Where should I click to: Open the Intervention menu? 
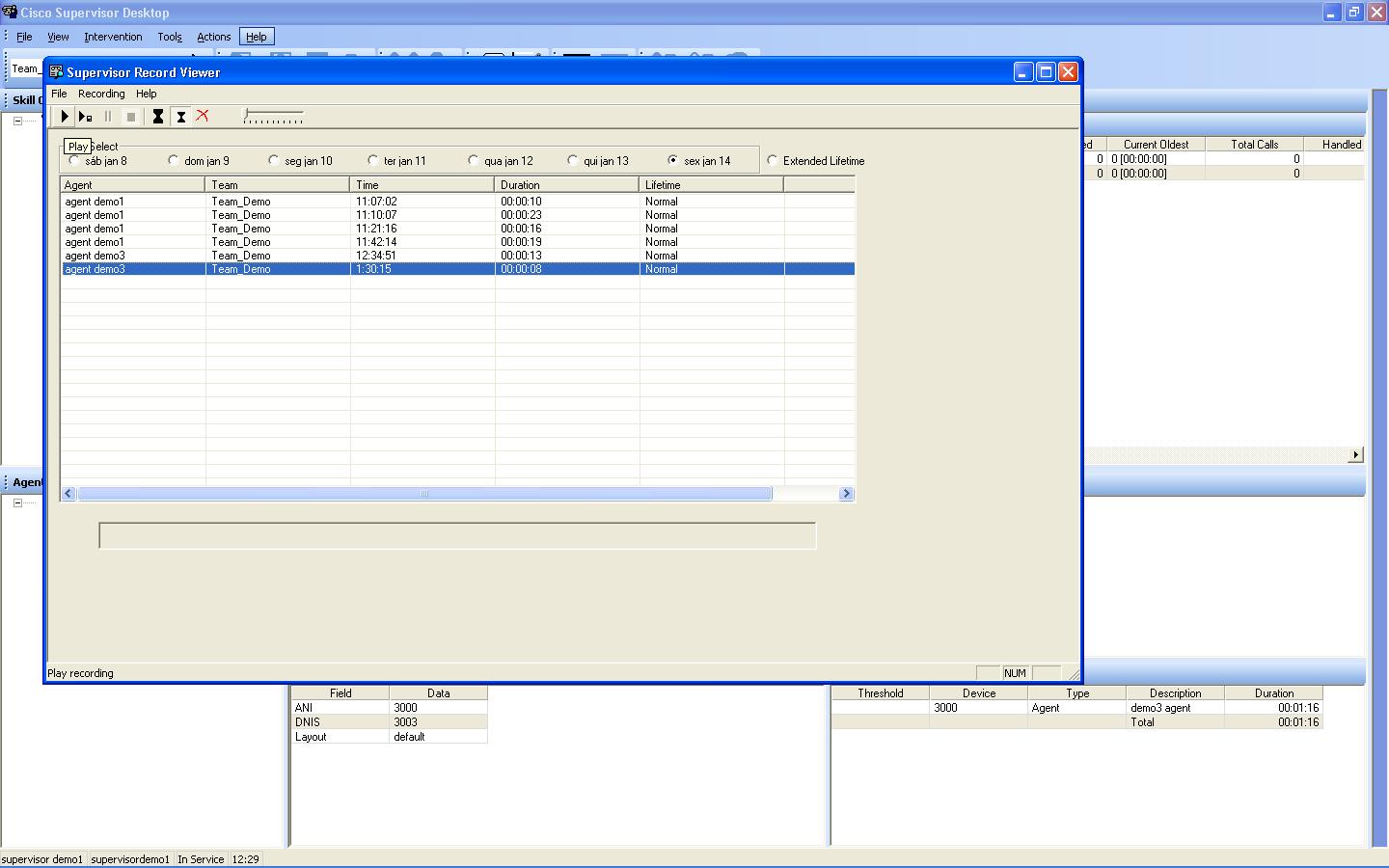coord(113,37)
